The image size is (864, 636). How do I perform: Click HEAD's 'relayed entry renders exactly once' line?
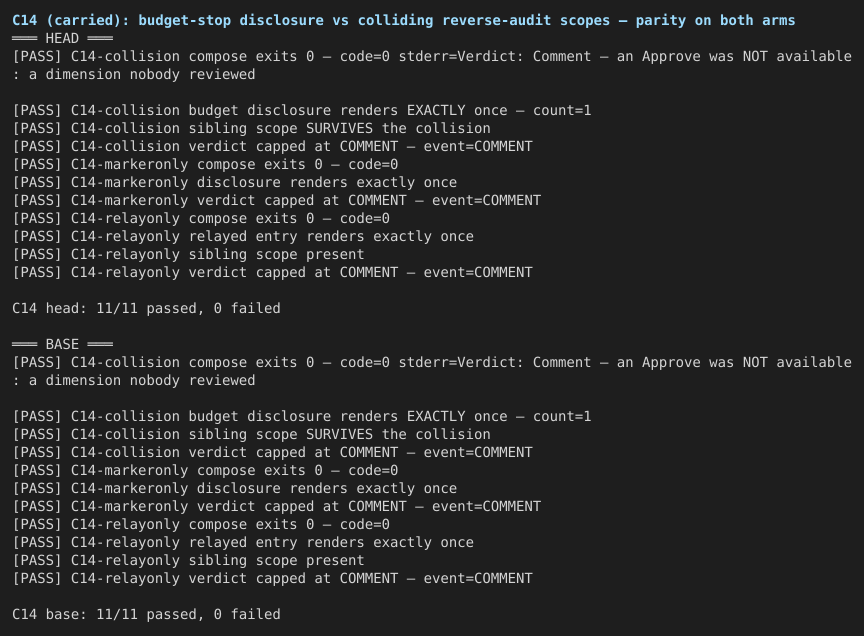[243, 236]
